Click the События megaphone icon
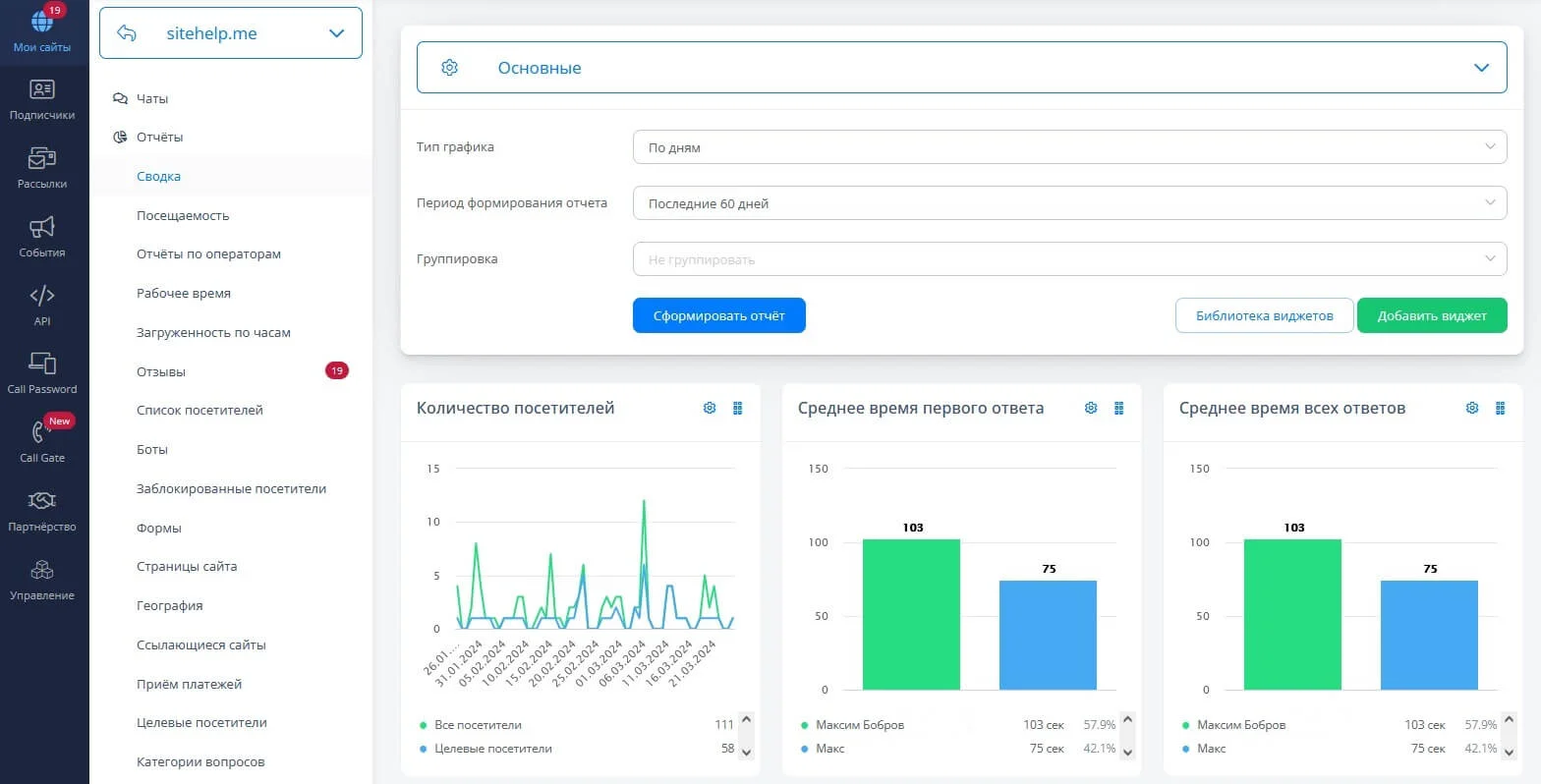This screenshot has width=1541, height=784. 42,227
